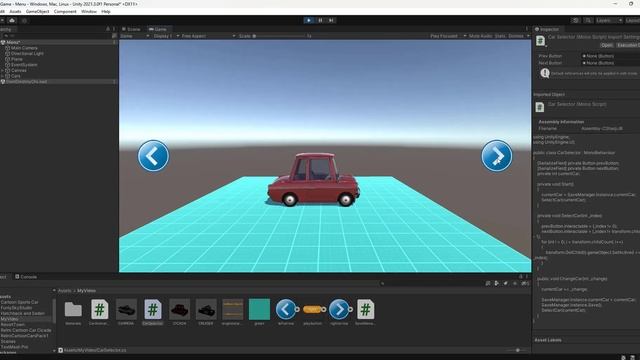Select the first C# script asset in Project
The width and height of the screenshot is (640, 360).
[99, 309]
